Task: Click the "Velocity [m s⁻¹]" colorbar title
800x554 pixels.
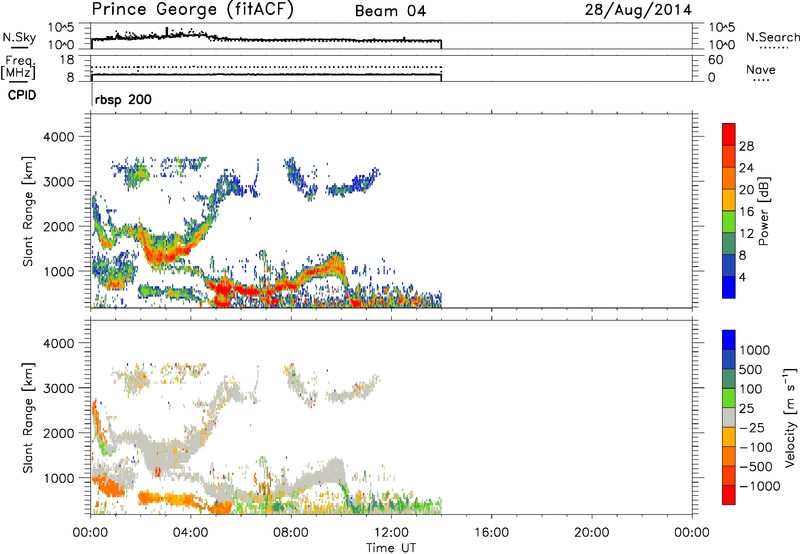Action: (x=790, y=417)
